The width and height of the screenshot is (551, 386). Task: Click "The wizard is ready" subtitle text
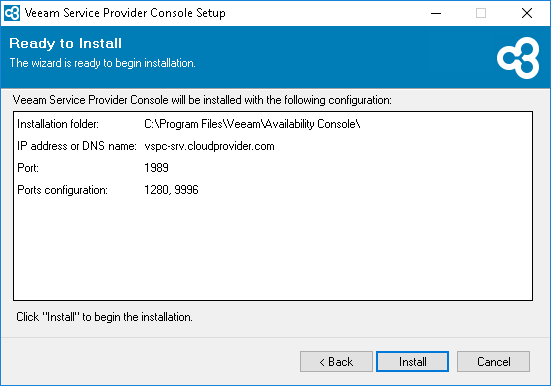[x=102, y=63]
